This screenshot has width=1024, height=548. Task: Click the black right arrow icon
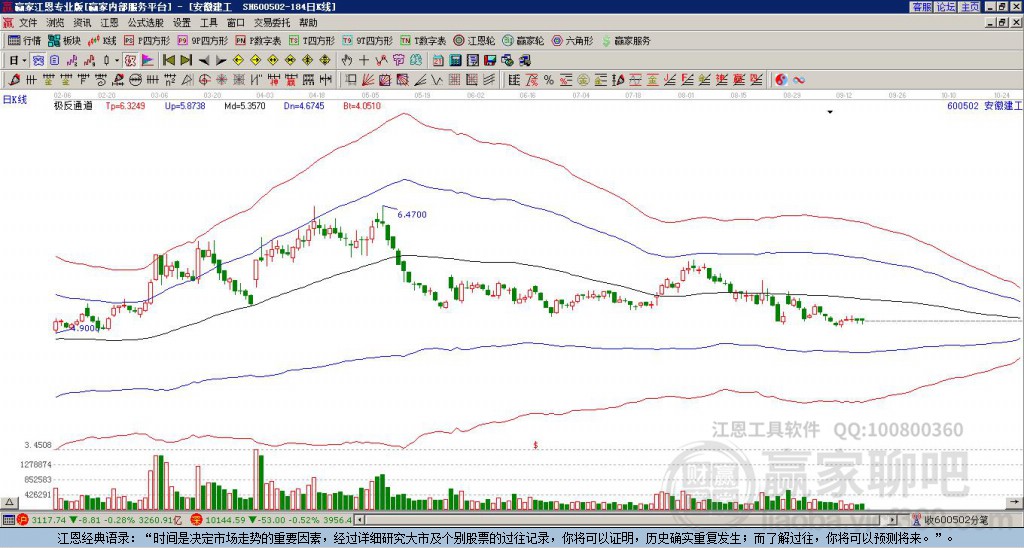click(221, 61)
